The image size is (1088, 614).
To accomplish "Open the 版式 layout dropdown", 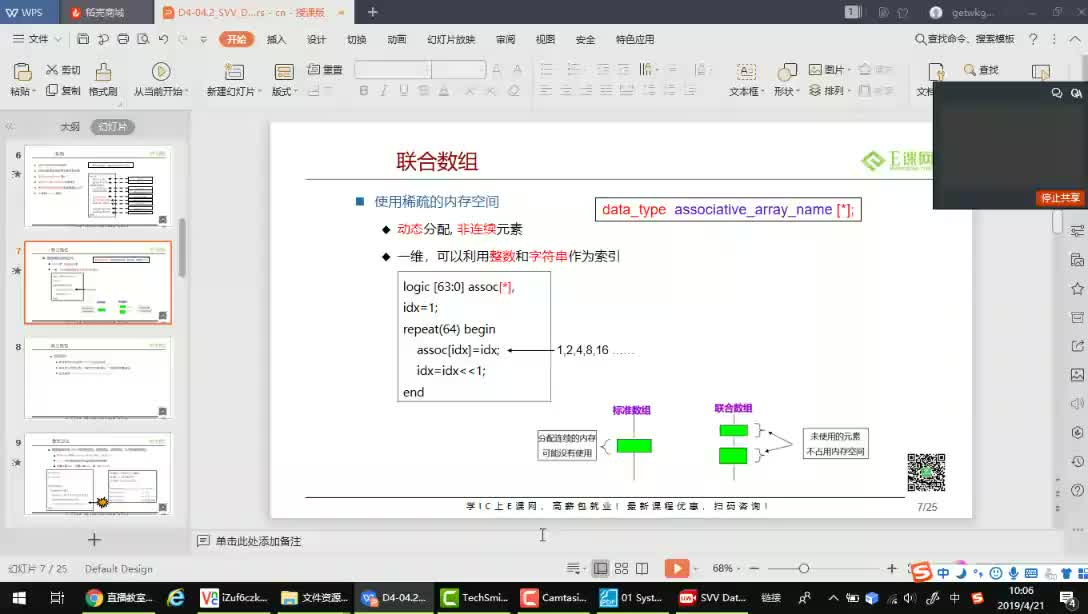I will pyautogui.click(x=284, y=91).
